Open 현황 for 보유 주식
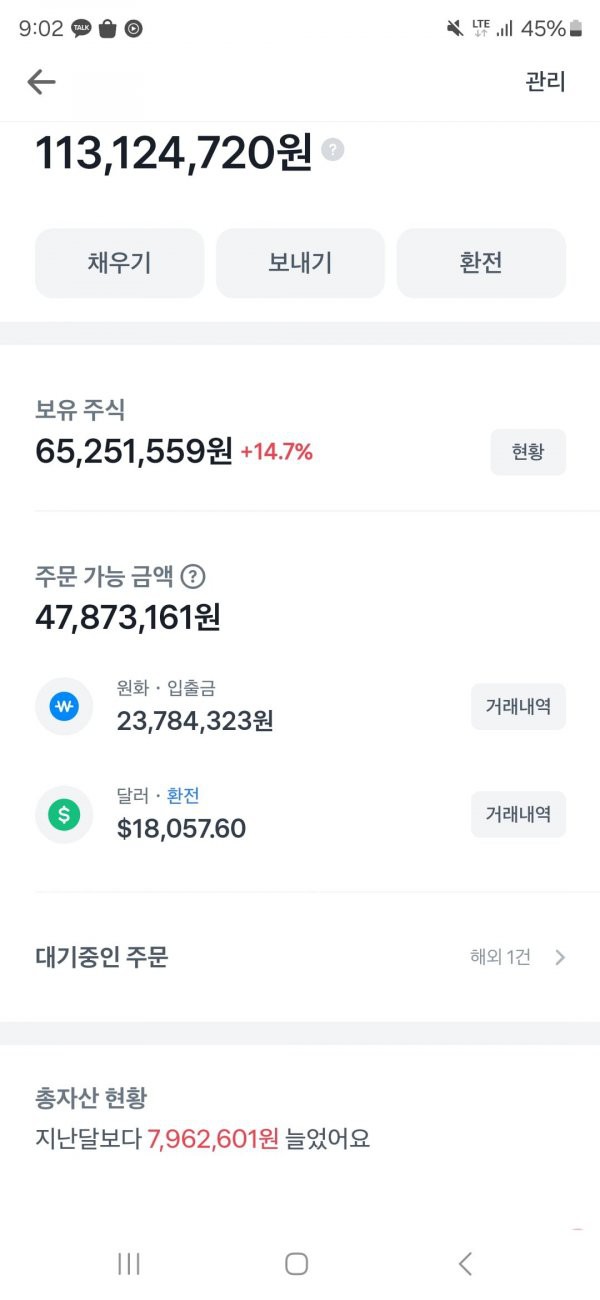The image size is (600, 1300). pyautogui.click(x=528, y=452)
